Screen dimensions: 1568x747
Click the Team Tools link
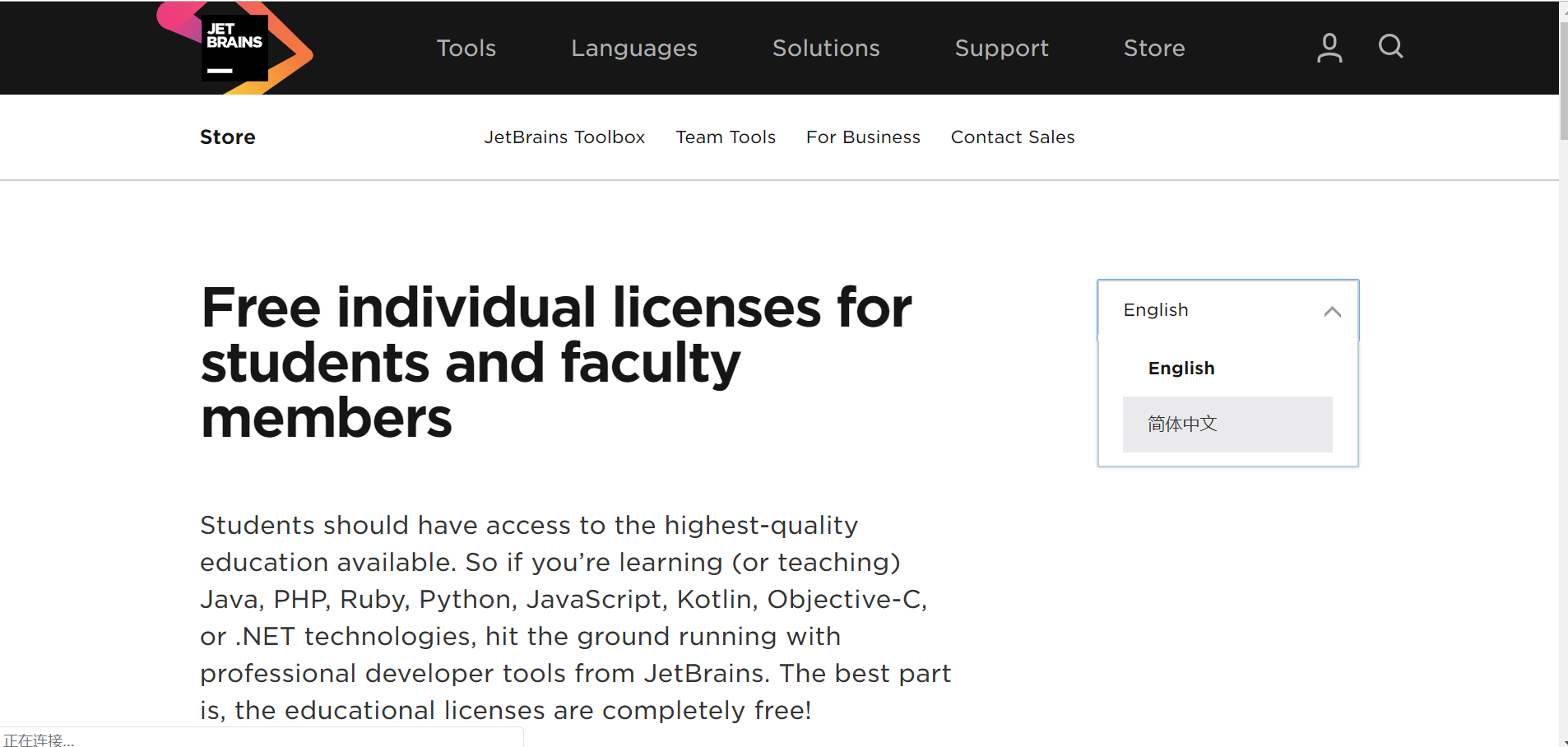725,137
